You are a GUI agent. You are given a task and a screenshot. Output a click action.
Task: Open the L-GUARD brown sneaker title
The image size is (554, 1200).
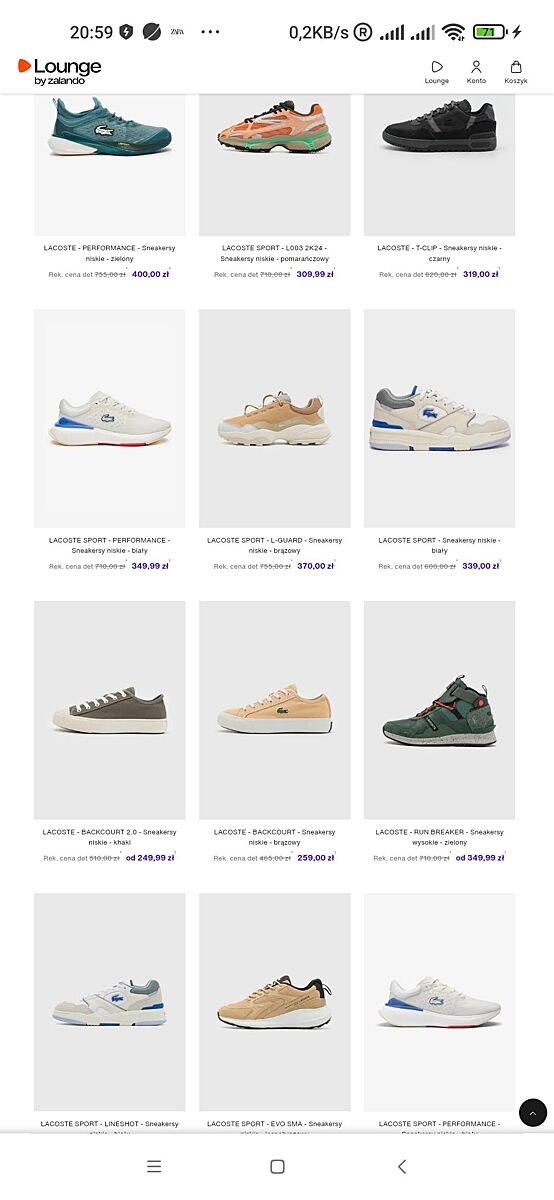point(275,545)
